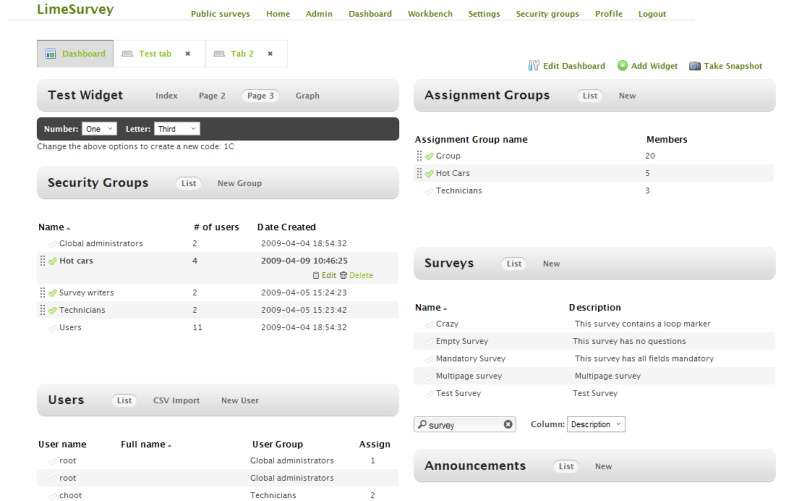800x501 pixels.
Task: Toggle the green checkmark for Technicians security group
Action: click(x=53, y=310)
